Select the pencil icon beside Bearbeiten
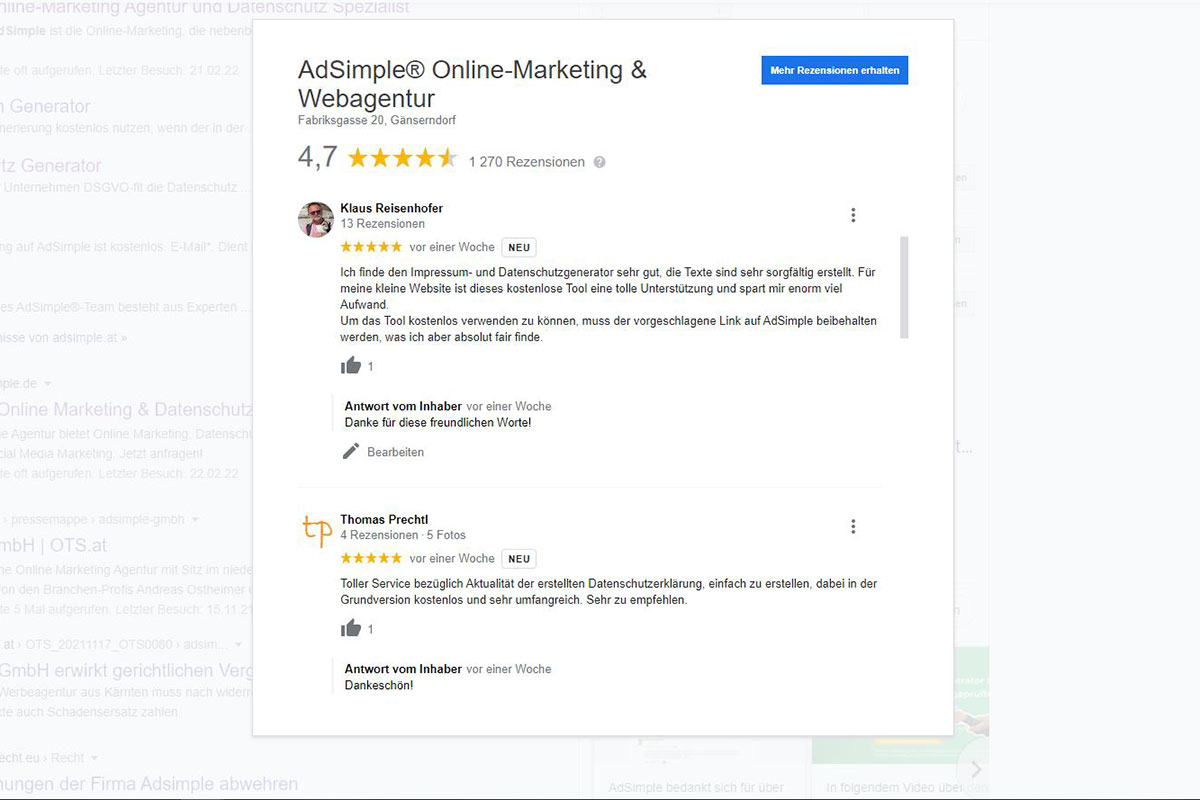The width and height of the screenshot is (1200, 800). pyautogui.click(x=348, y=451)
